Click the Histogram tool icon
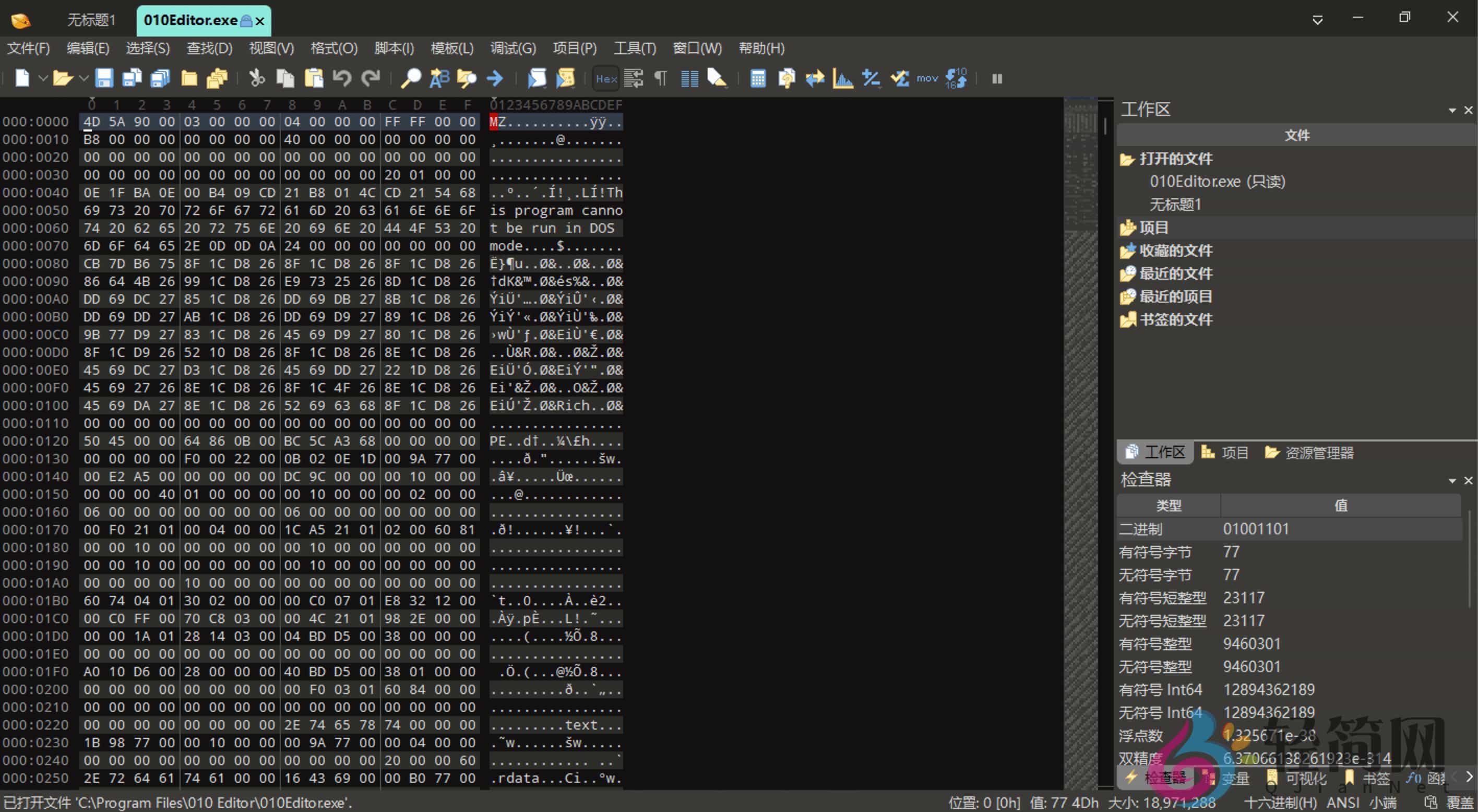The width and height of the screenshot is (1478, 812). [x=842, y=78]
